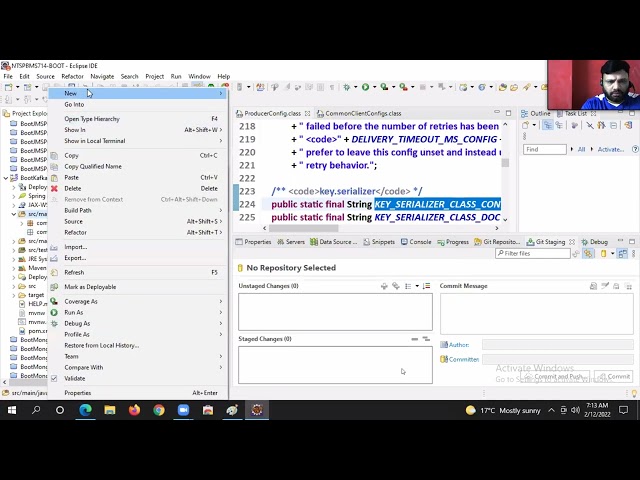Open the Navigate menu in menu bar
640x480 pixels.
click(102, 76)
